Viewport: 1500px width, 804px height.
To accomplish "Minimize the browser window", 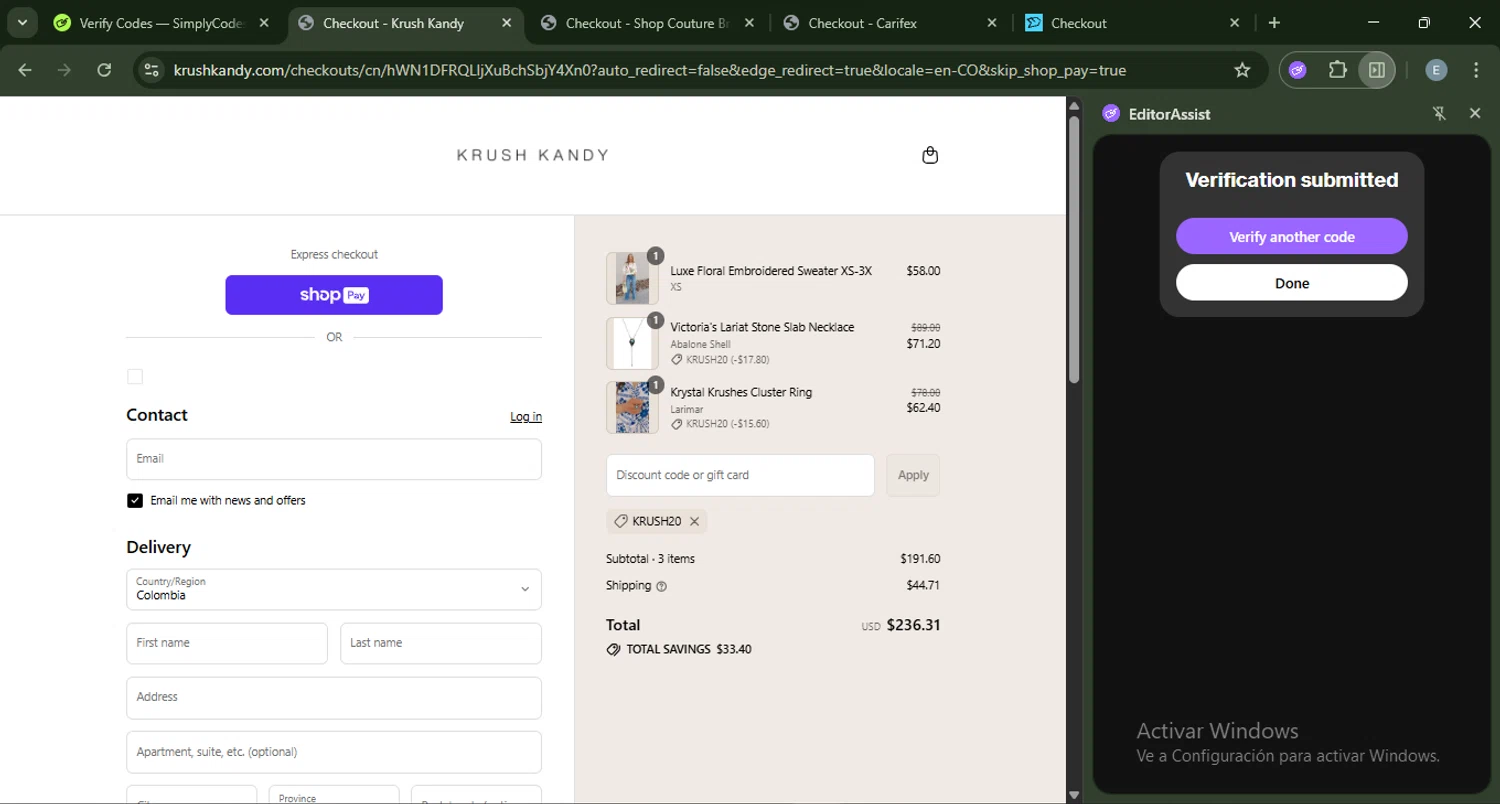I will [1373, 23].
